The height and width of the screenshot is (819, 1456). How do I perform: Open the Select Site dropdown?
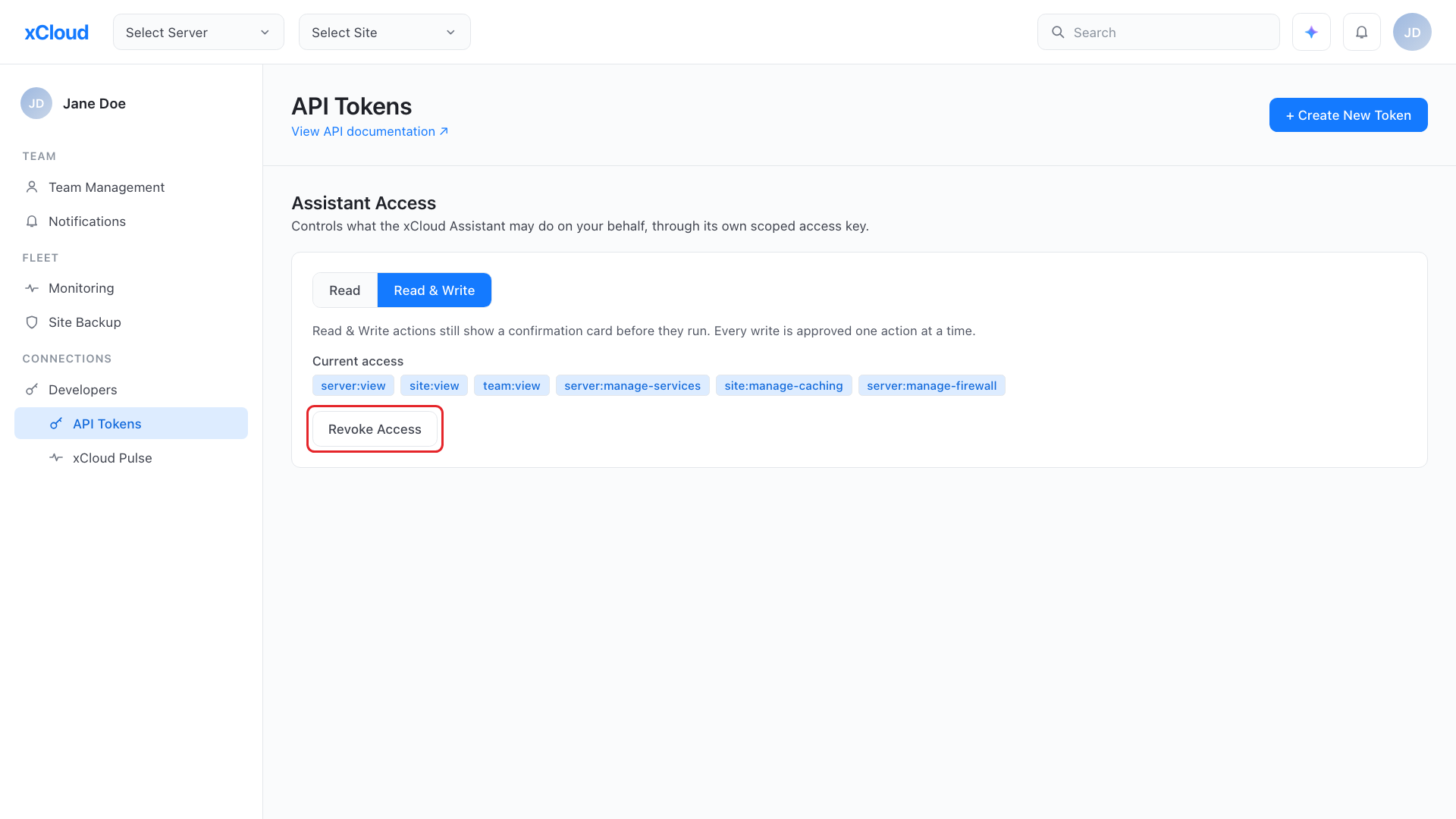pos(384,32)
